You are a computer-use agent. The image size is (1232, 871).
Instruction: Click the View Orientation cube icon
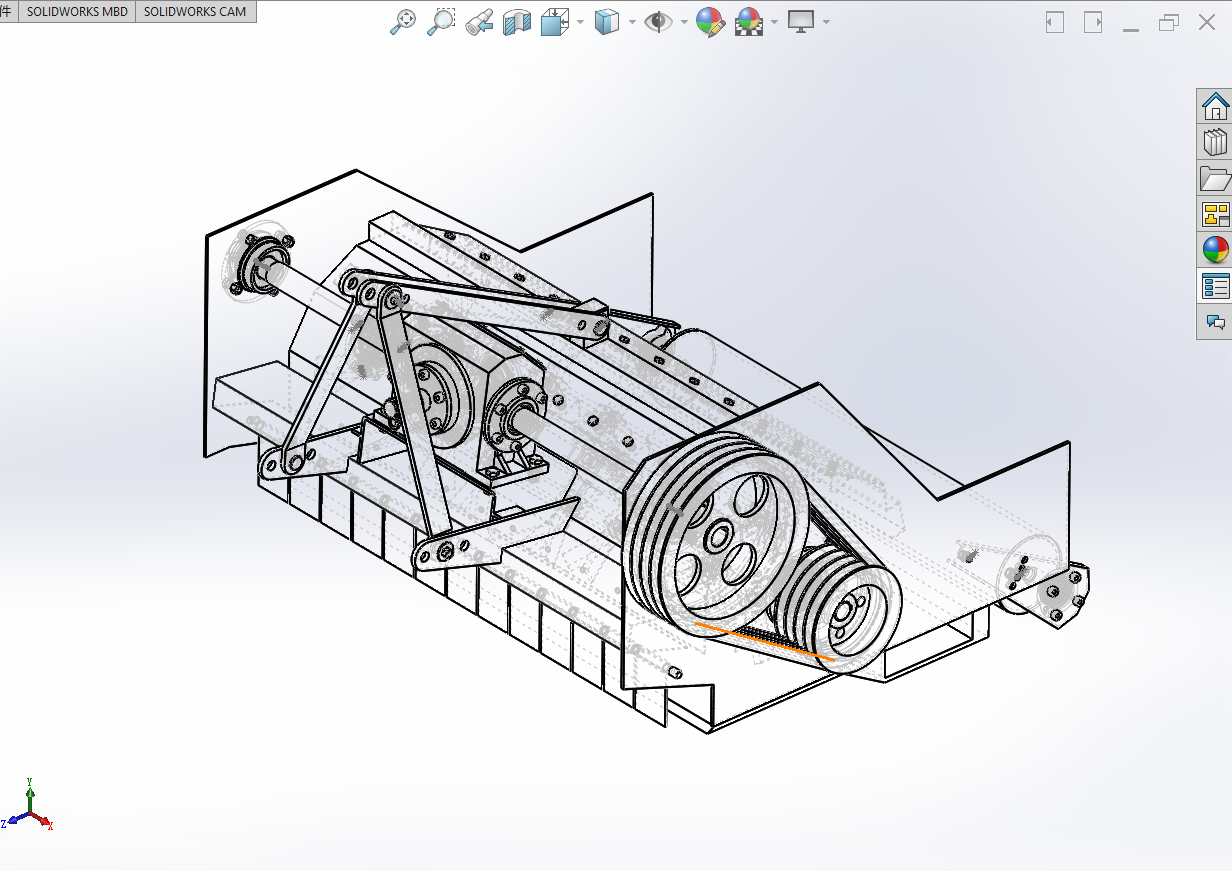click(x=554, y=22)
